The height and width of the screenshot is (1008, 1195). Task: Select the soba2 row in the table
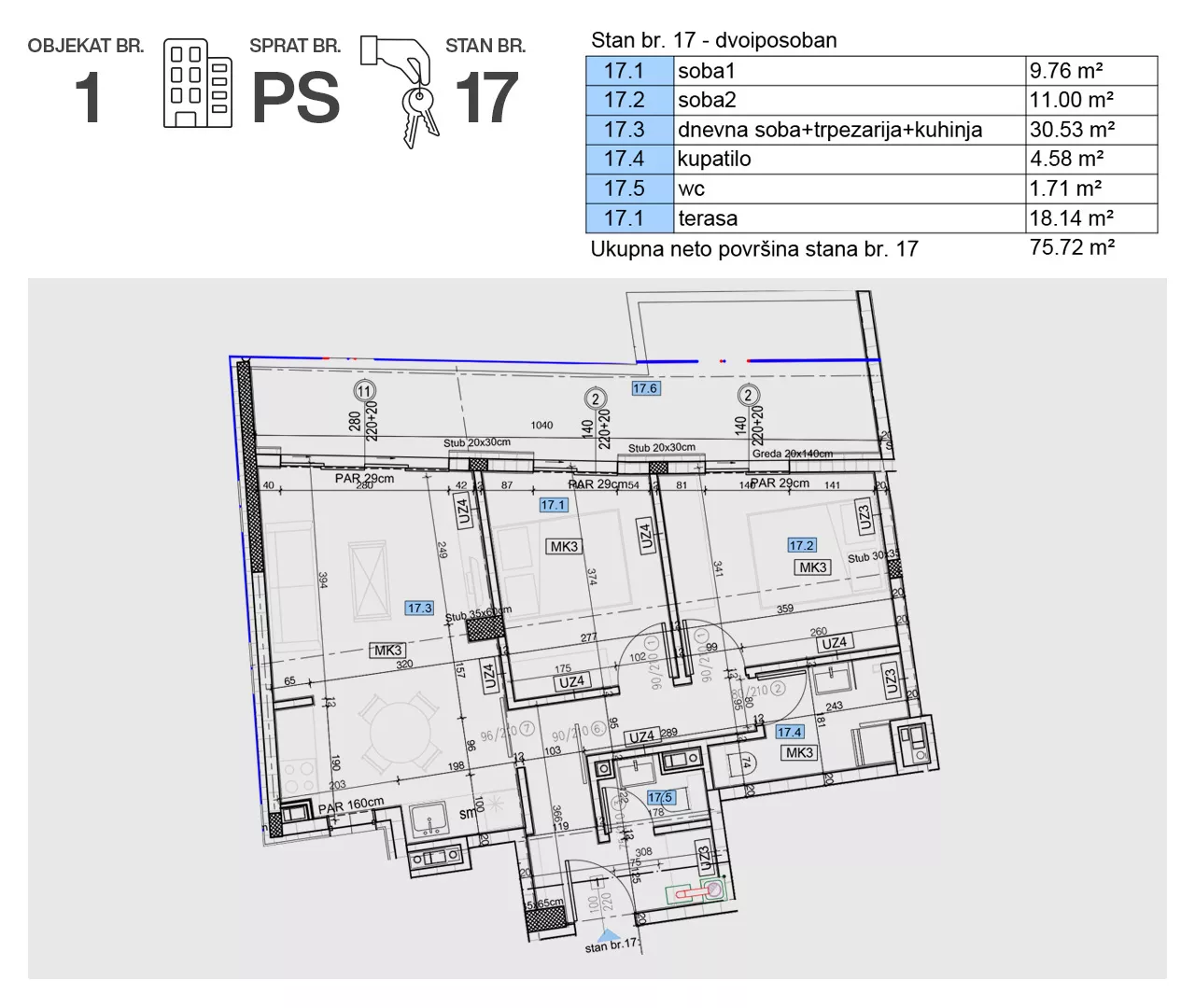click(870, 100)
